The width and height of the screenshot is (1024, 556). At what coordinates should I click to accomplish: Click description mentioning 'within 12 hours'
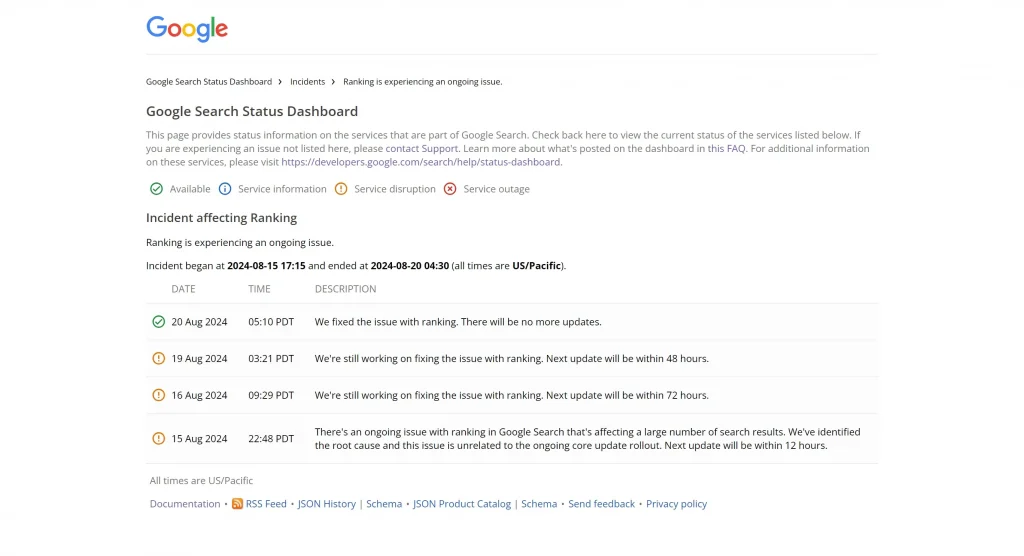click(588, 438)
